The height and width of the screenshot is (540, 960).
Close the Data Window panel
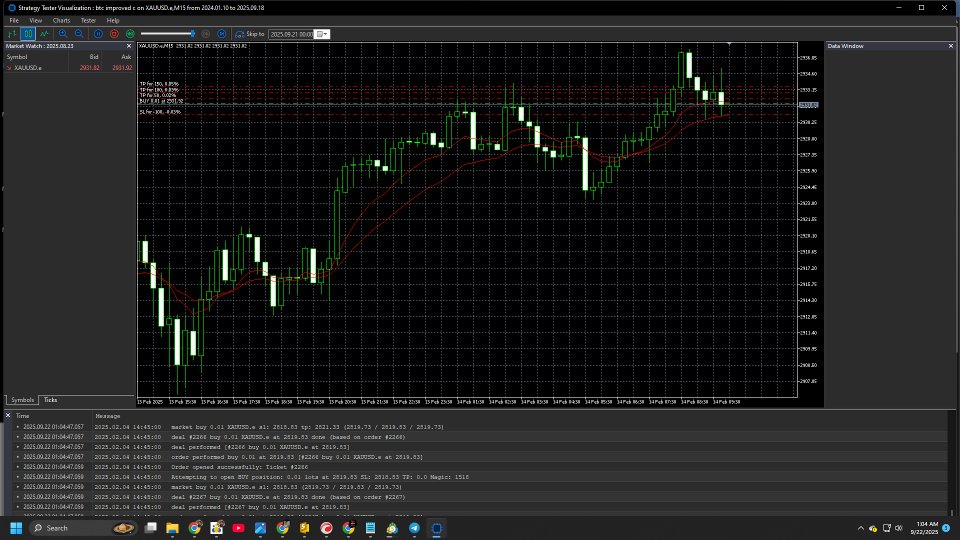[x=951, y=46]
